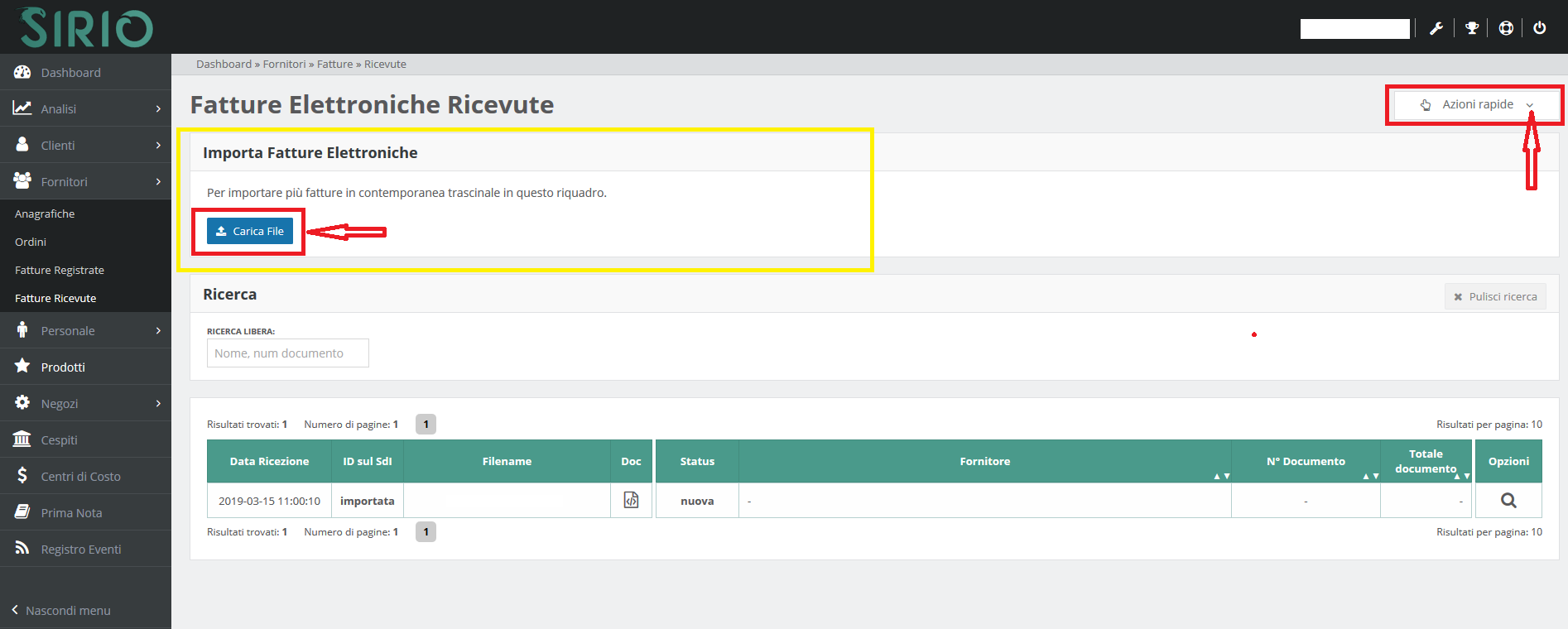The height and width of the screenshot is (629, 1568).
Task: Click the trophy icon in top bar
Action: [x=1472, y=28]
